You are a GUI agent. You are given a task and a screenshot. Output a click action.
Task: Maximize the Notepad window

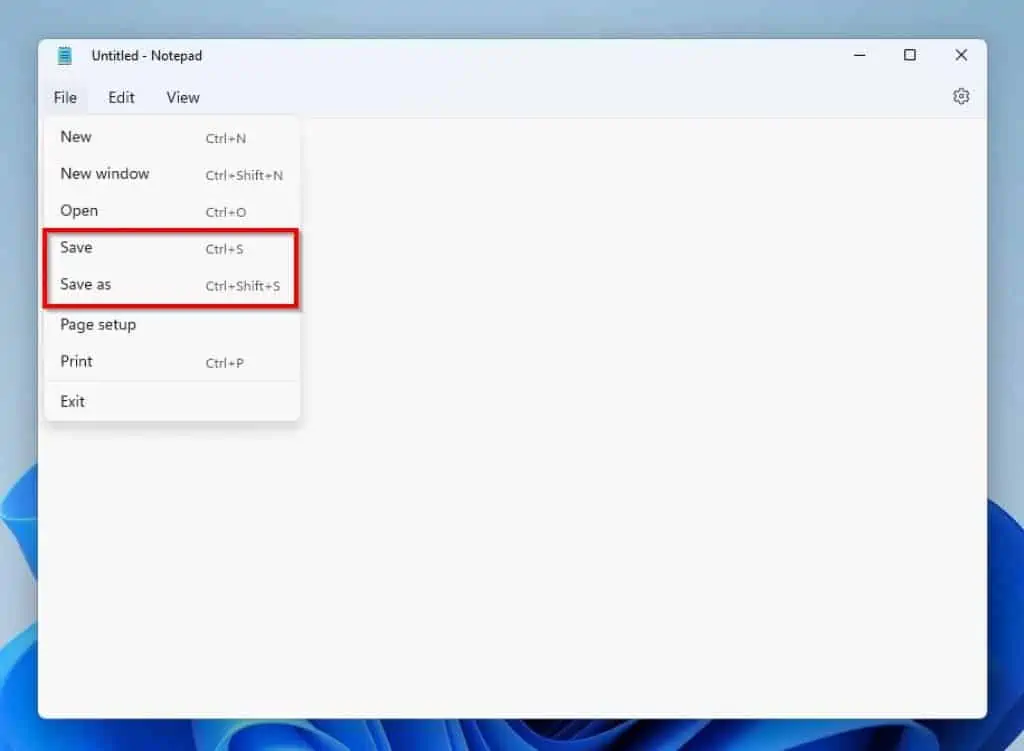[x=910, y=56]
